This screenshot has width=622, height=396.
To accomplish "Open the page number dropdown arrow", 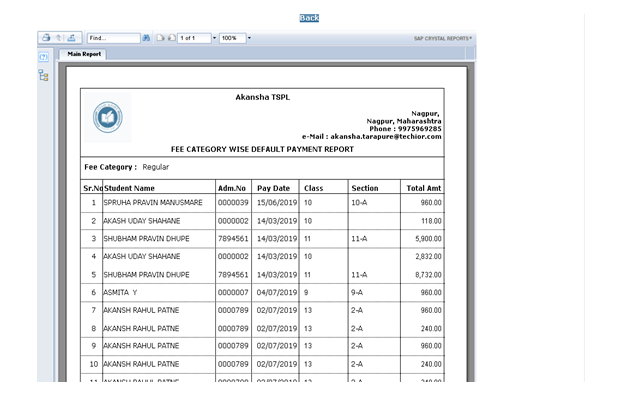I will [x=215, y=38].
